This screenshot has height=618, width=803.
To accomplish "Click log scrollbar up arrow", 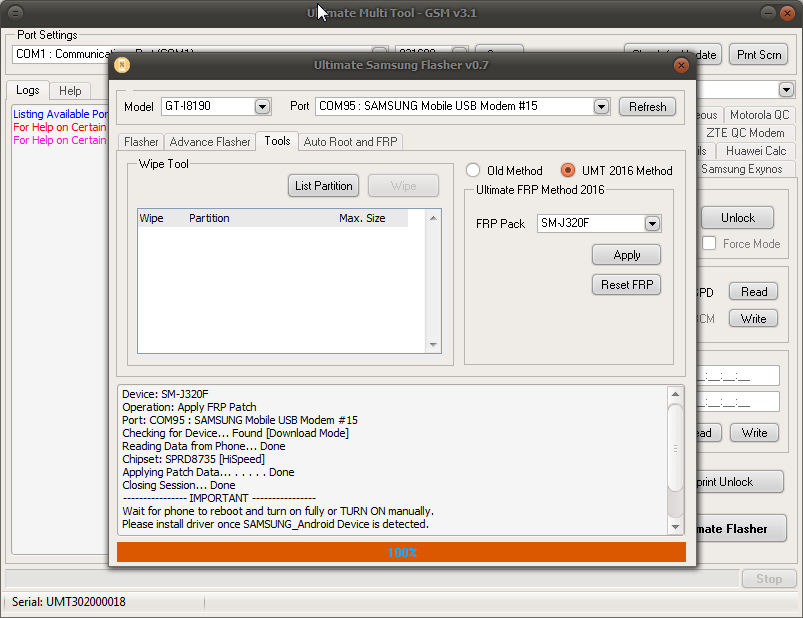I will coord(675,394).
